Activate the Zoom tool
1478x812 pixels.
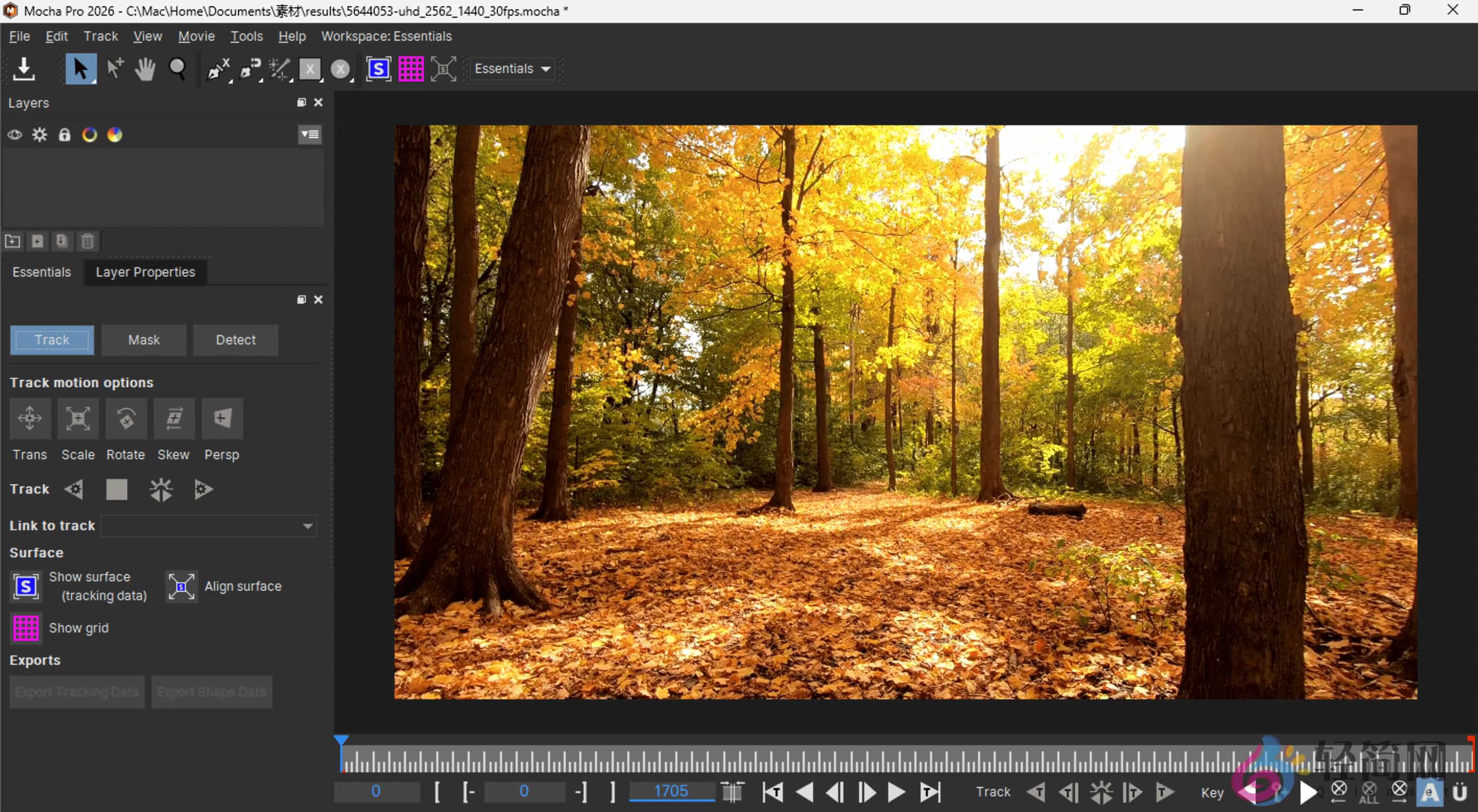177,68
